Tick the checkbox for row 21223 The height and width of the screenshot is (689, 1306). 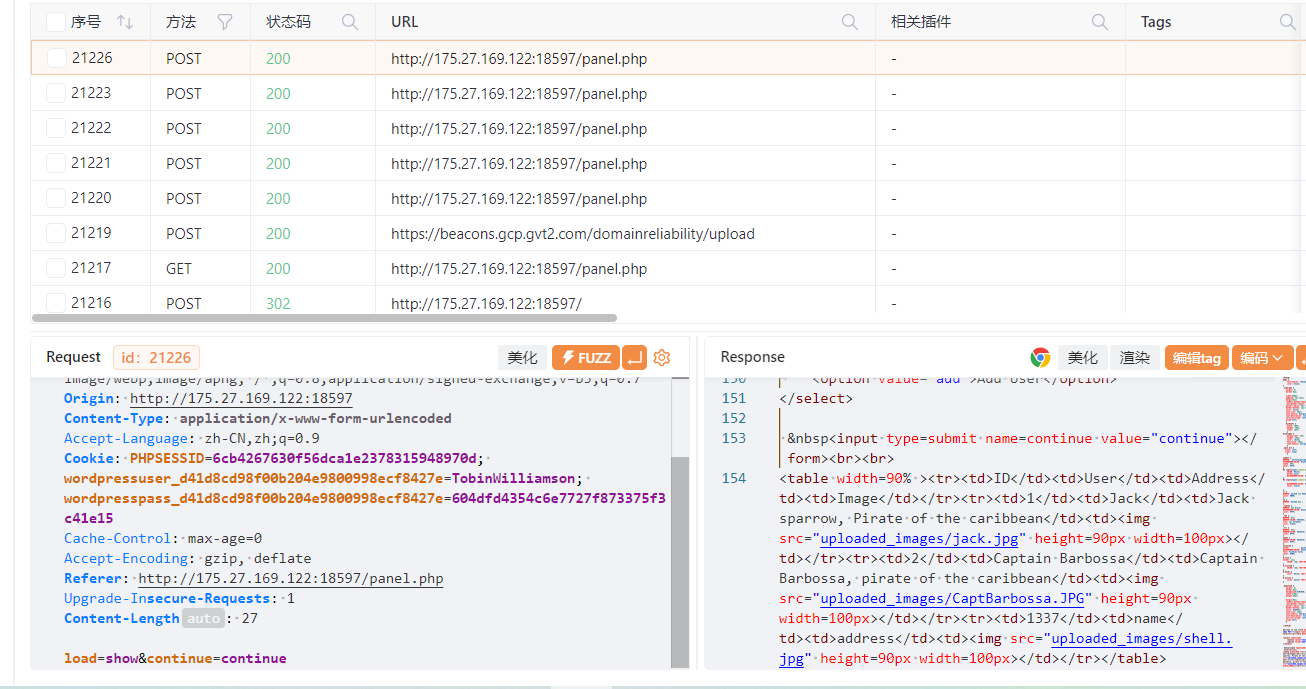click(x=56, y=93)
